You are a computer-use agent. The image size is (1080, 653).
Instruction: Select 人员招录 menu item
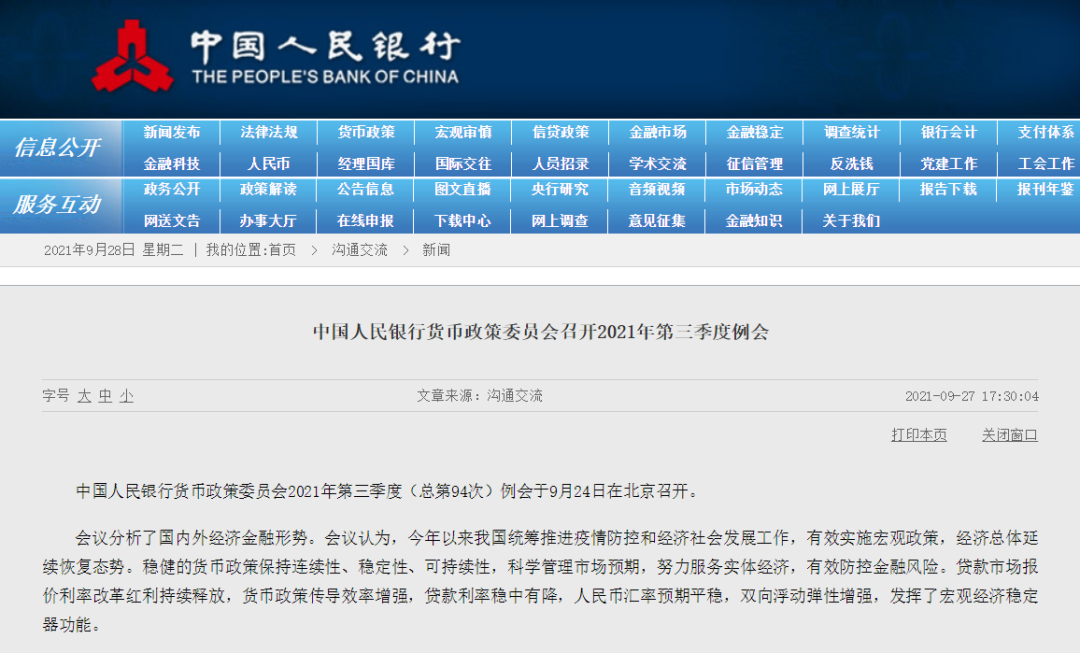(x=560, y=163)
